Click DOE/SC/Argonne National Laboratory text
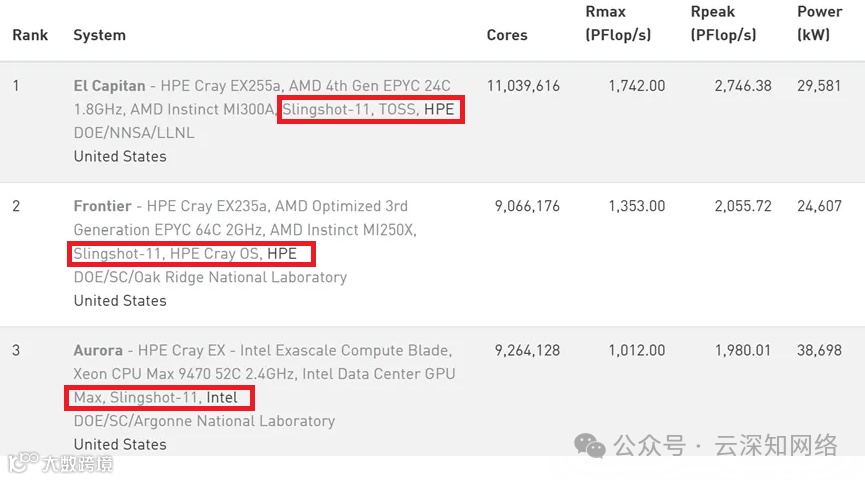This screenshot has height=480, width=865. 204,421
